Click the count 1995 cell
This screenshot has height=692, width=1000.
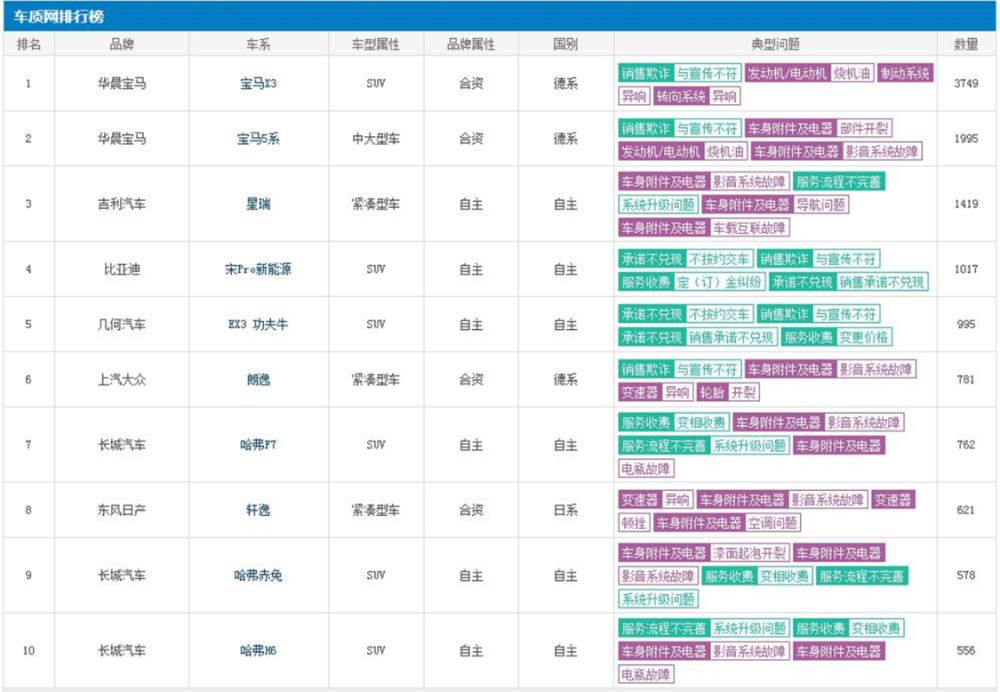(x=966, y=138)
